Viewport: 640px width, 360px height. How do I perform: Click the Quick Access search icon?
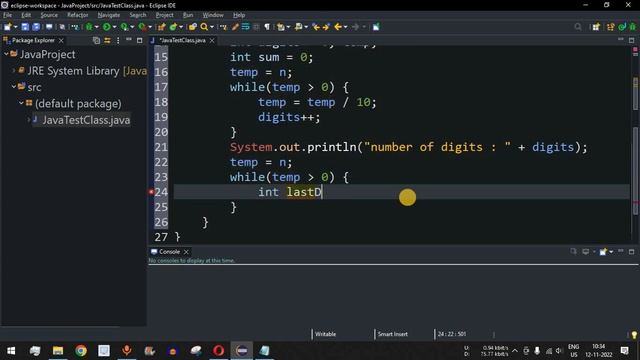pos(578,27)
